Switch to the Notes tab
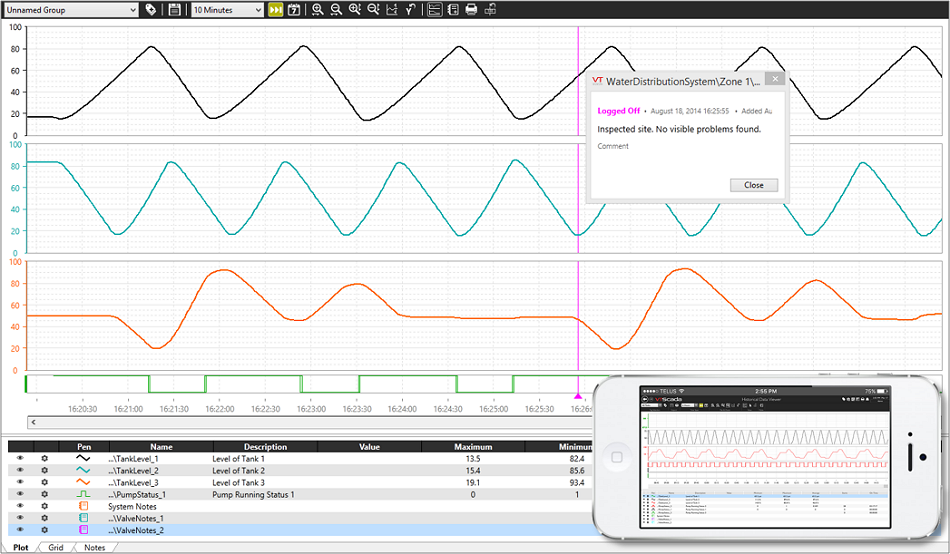The height and width of the screenshot is (554, 950). (94, 547)
